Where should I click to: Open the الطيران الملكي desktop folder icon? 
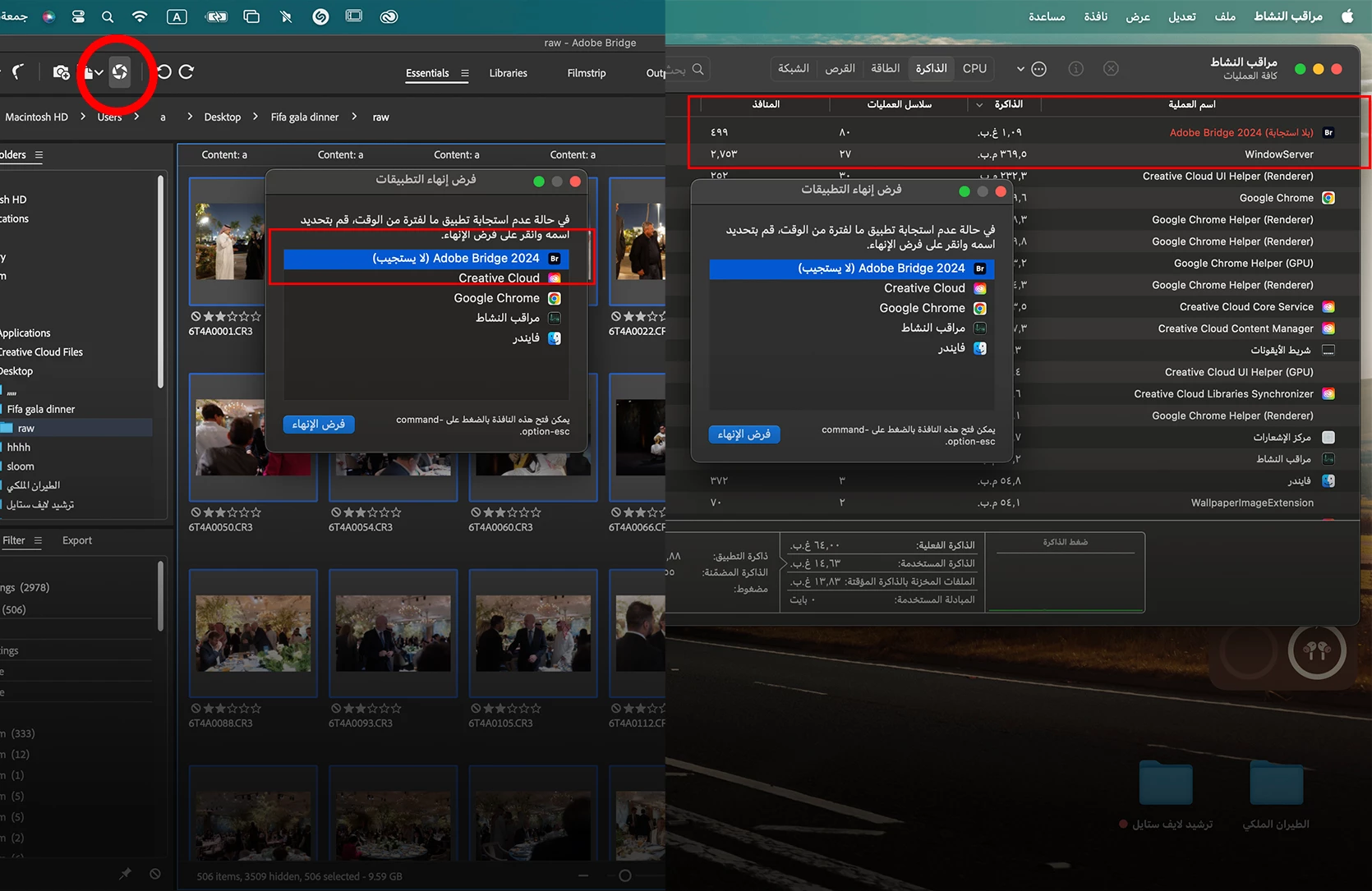pos(1276,784)
